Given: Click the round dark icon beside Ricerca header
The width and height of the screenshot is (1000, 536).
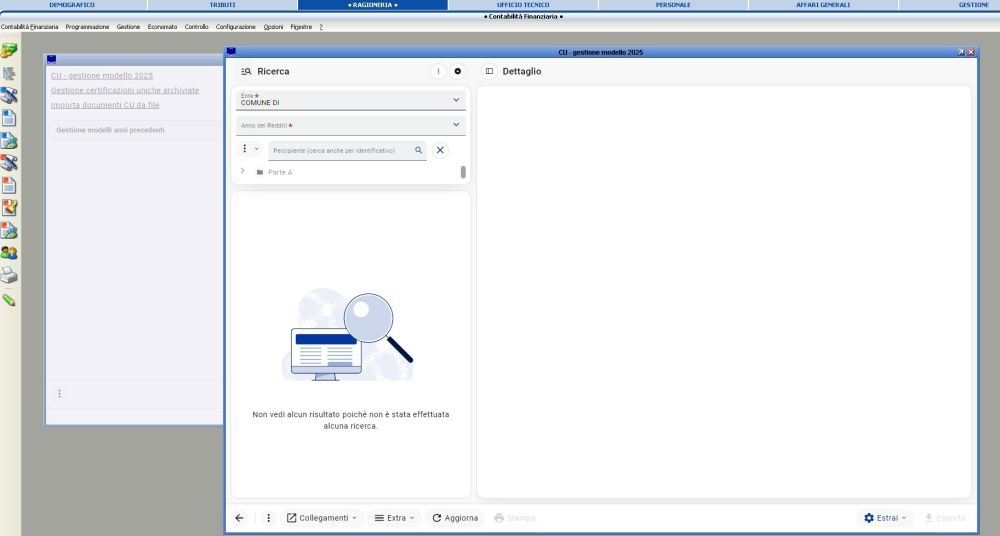Looking at the screenshot, I should coord(458,72).
